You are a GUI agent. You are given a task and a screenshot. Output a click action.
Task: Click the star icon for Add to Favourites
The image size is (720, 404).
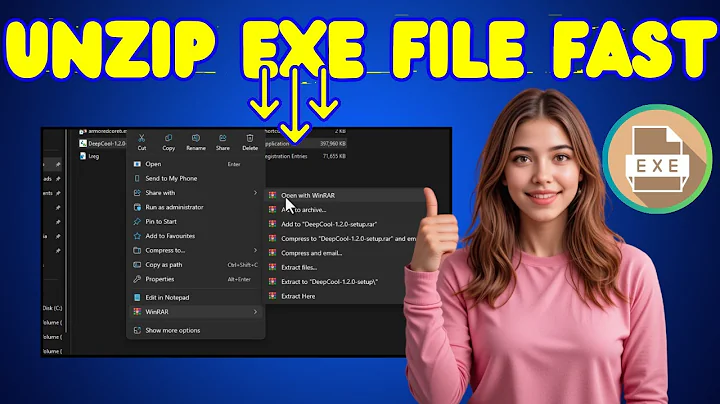pyautogui.click(x=137, y=236)
